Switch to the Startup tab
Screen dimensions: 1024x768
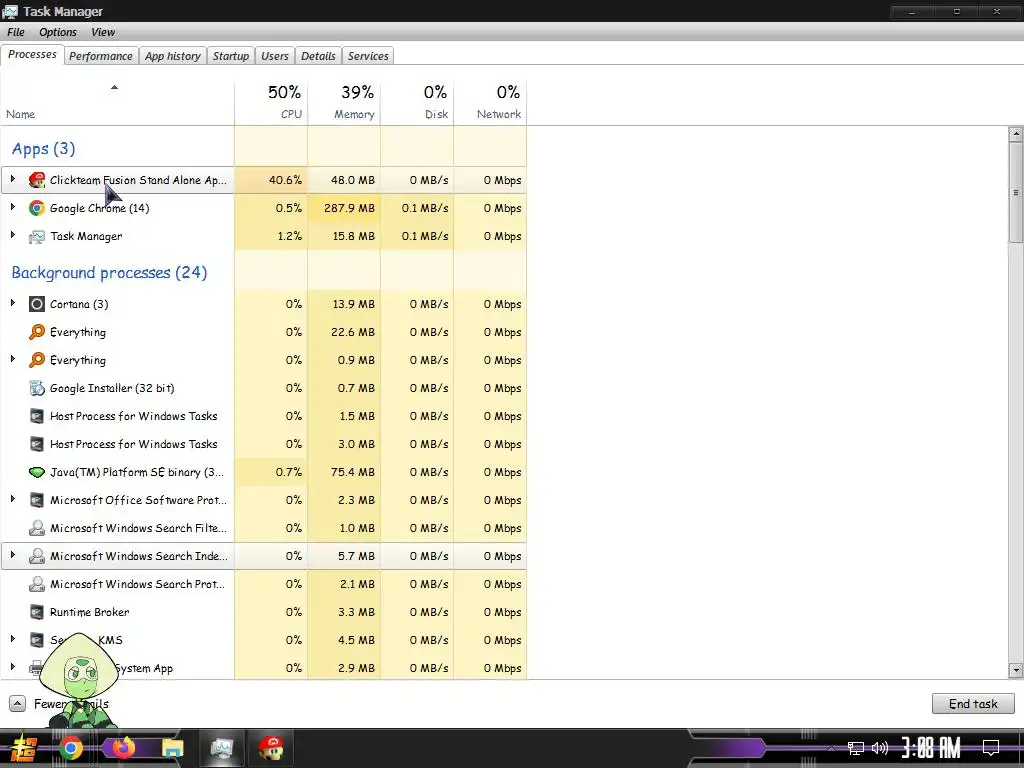click(x=231, y=56)
